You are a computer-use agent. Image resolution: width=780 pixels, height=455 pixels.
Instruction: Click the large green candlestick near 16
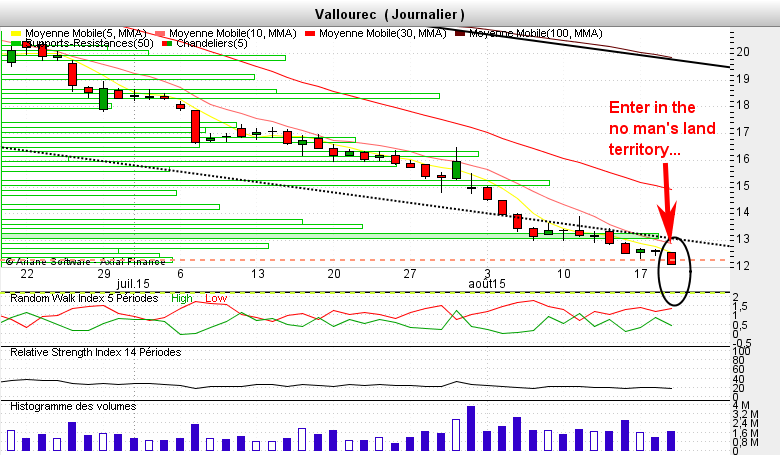pos(456,170)
